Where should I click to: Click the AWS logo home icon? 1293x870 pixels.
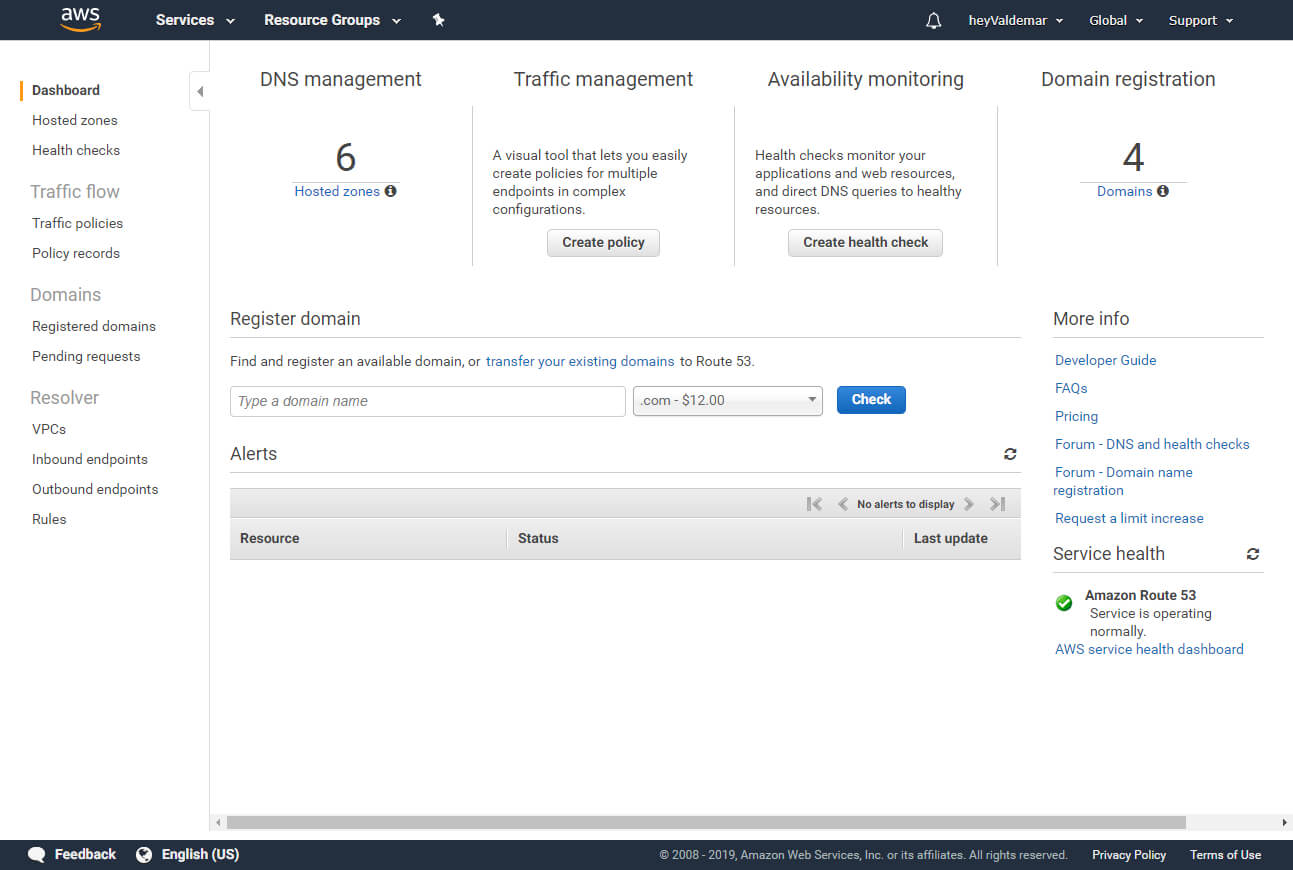[80, 20]
